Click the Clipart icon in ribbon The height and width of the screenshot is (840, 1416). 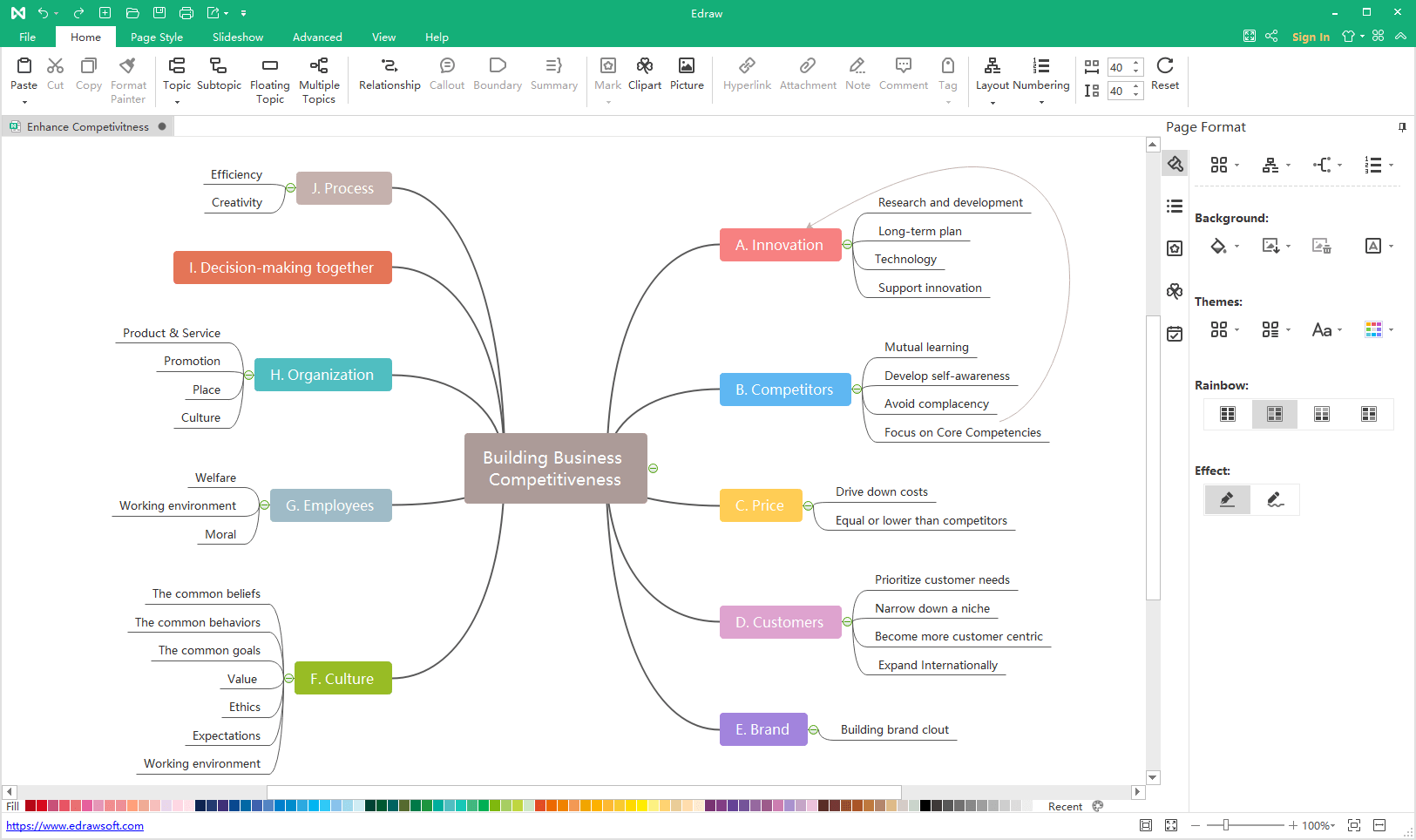pyautogui.click(x=644, y=66)
